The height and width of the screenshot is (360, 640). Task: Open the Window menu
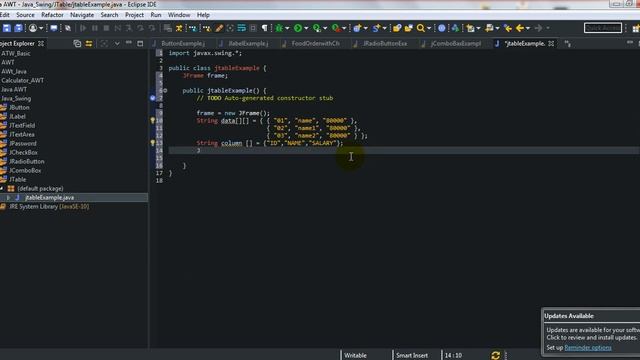(179, 15)
